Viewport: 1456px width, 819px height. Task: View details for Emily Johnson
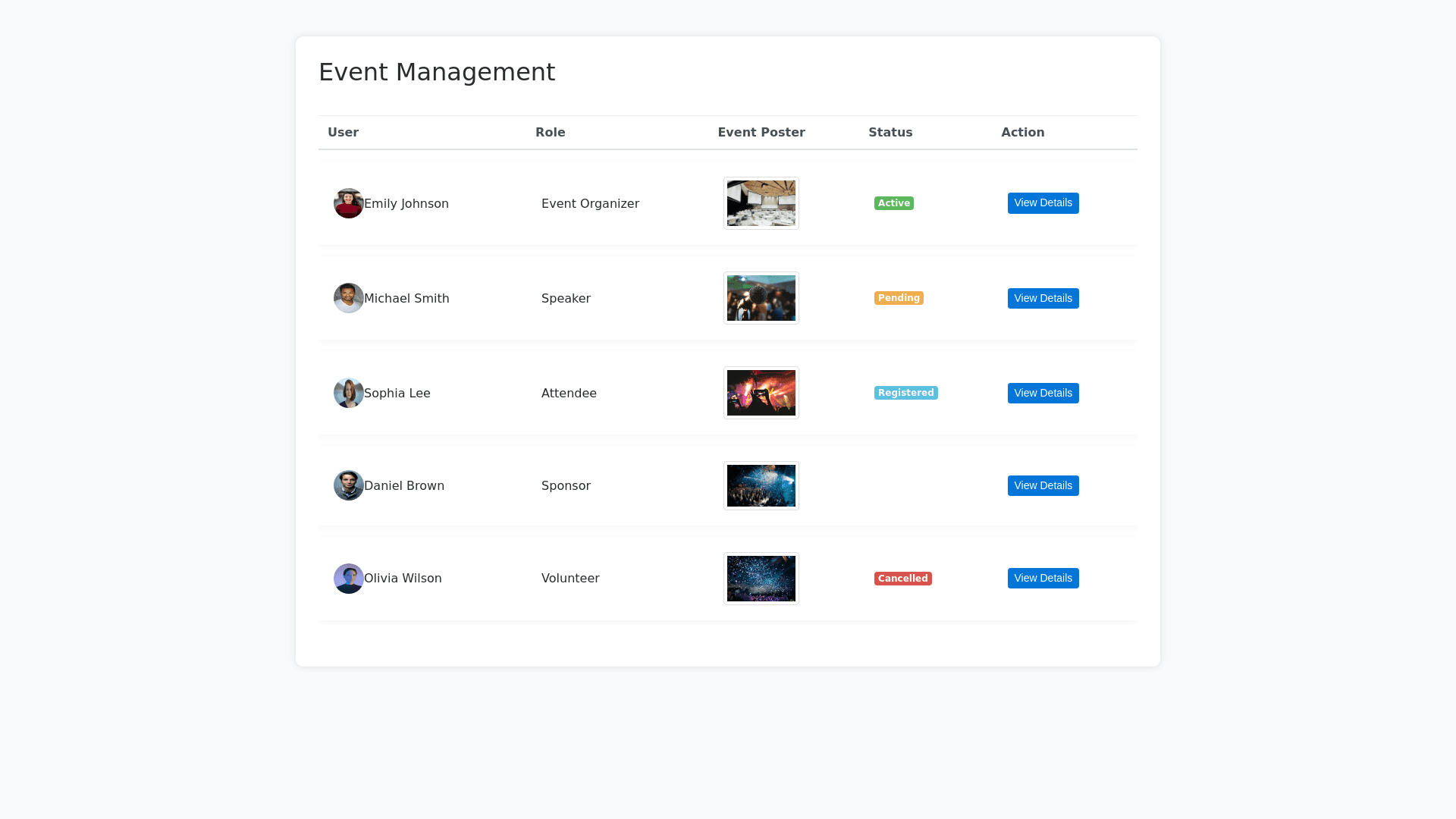coord(1043,203)
